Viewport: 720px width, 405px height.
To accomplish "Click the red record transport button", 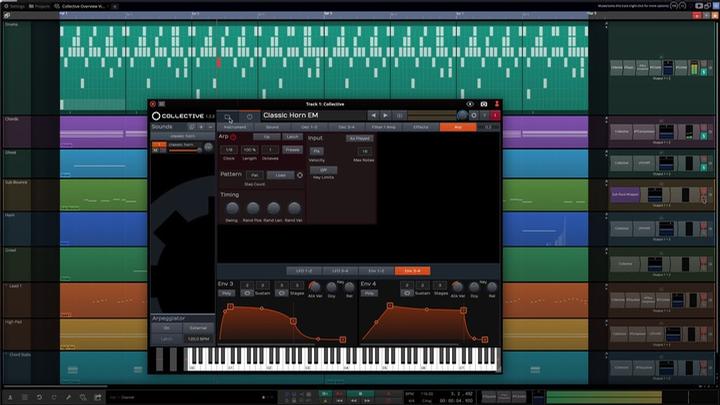I will [x=388, y=394].
